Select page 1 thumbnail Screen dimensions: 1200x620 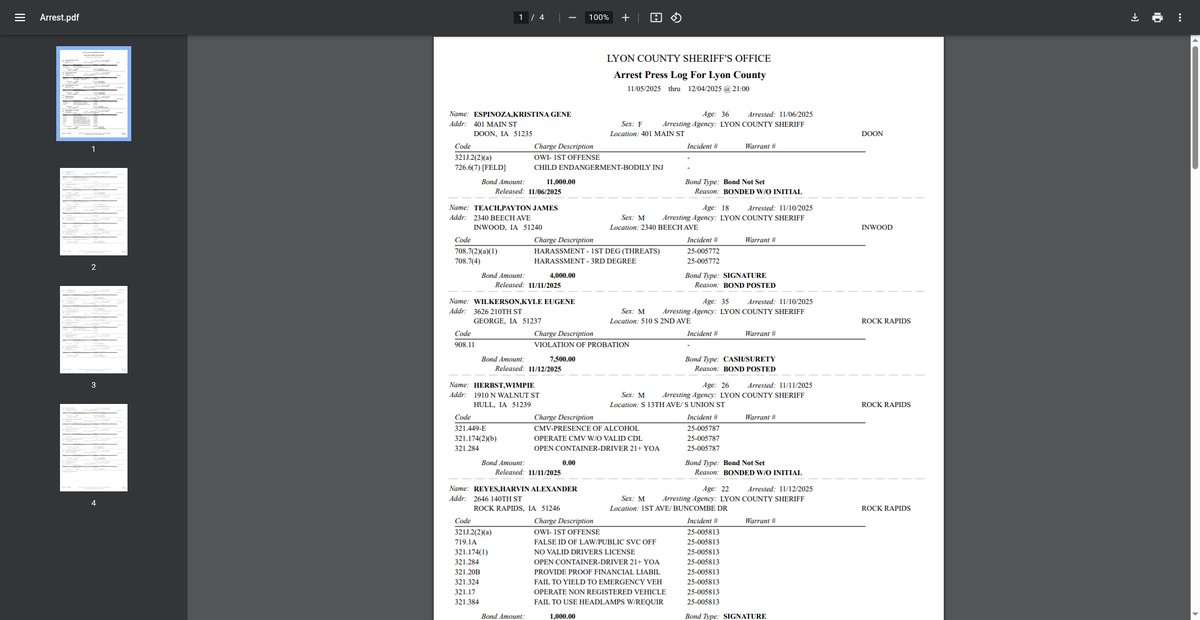pos(93,93)
